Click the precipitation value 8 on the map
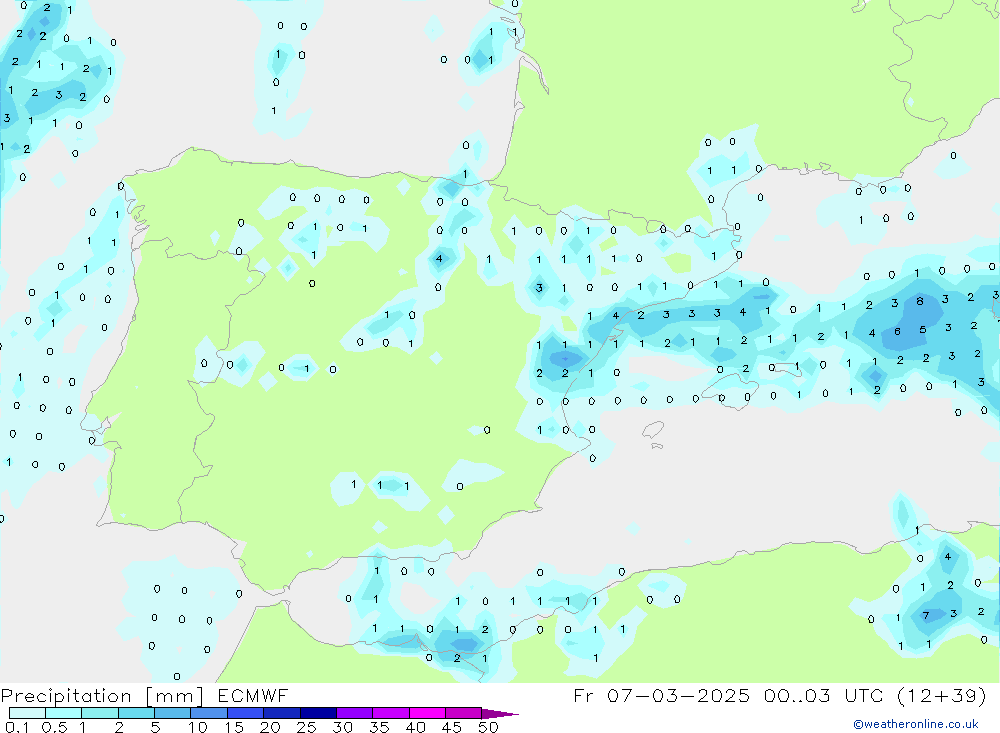 pos(920,301)
